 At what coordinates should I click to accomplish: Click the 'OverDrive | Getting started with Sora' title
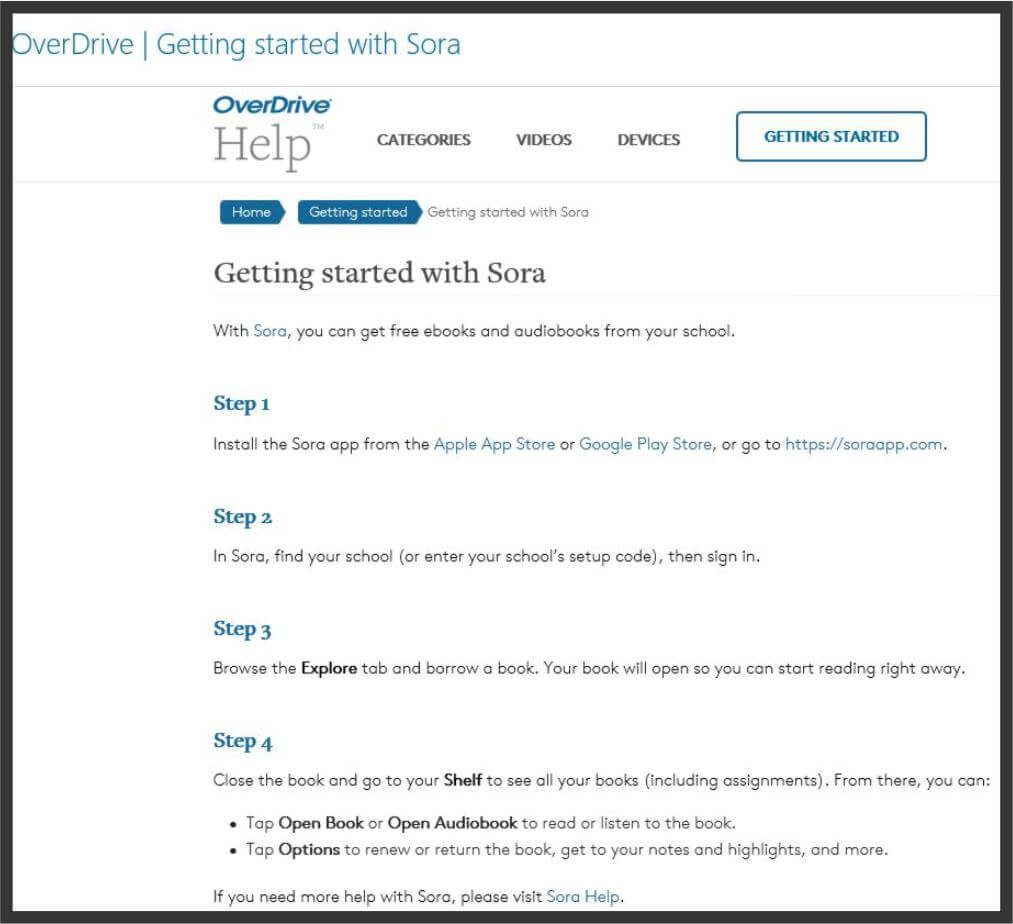point(236,45)
